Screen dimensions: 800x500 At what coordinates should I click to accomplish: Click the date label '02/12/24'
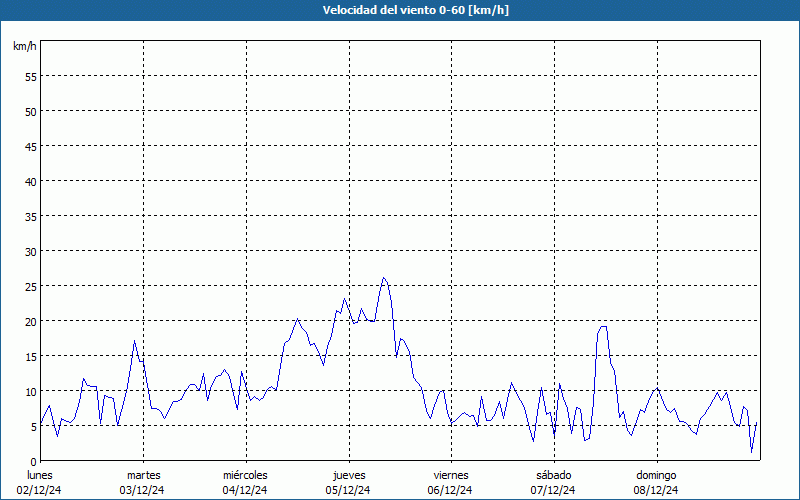[39, 490]
